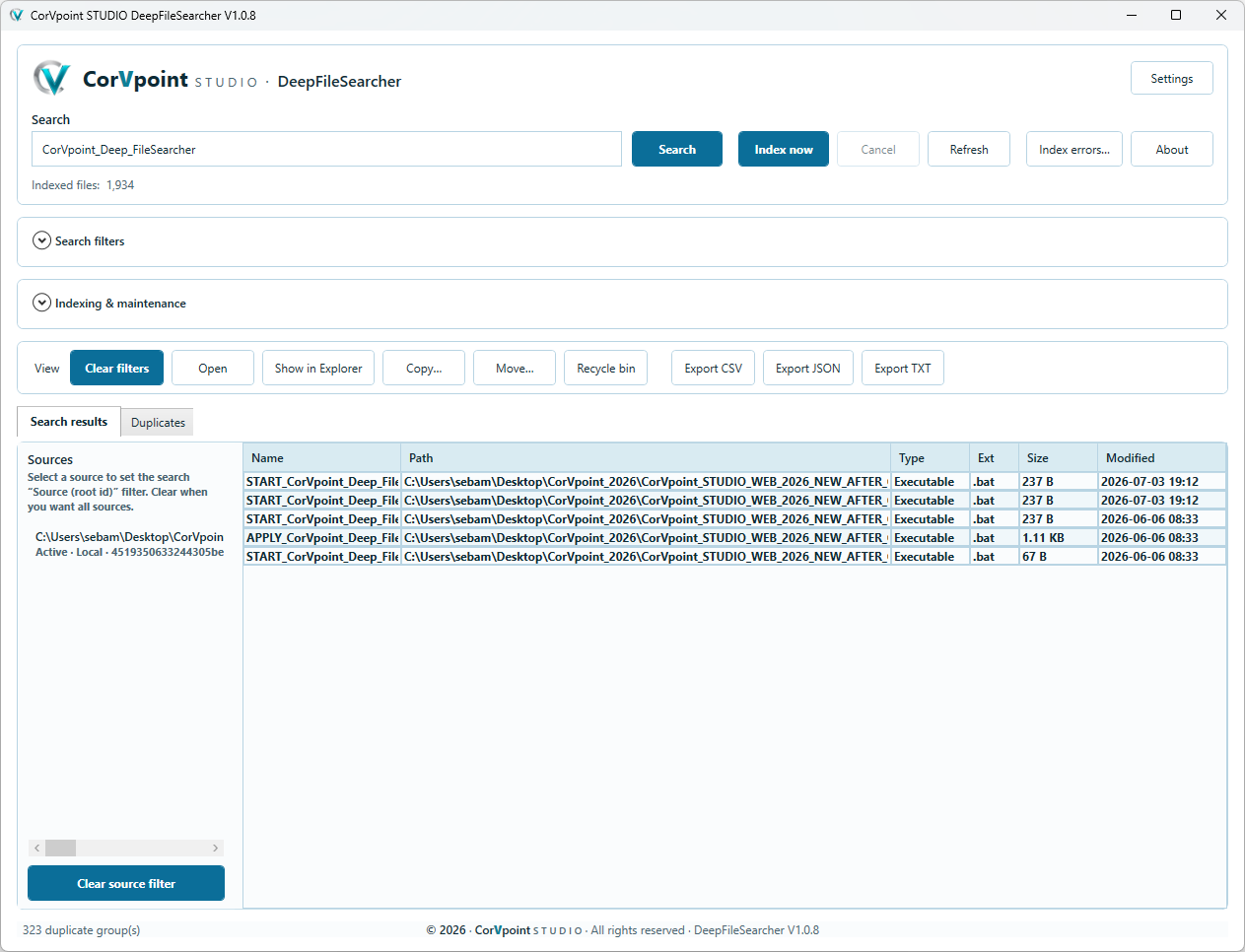Minimize the DeepFileSearcher window

pos(1131,15)
